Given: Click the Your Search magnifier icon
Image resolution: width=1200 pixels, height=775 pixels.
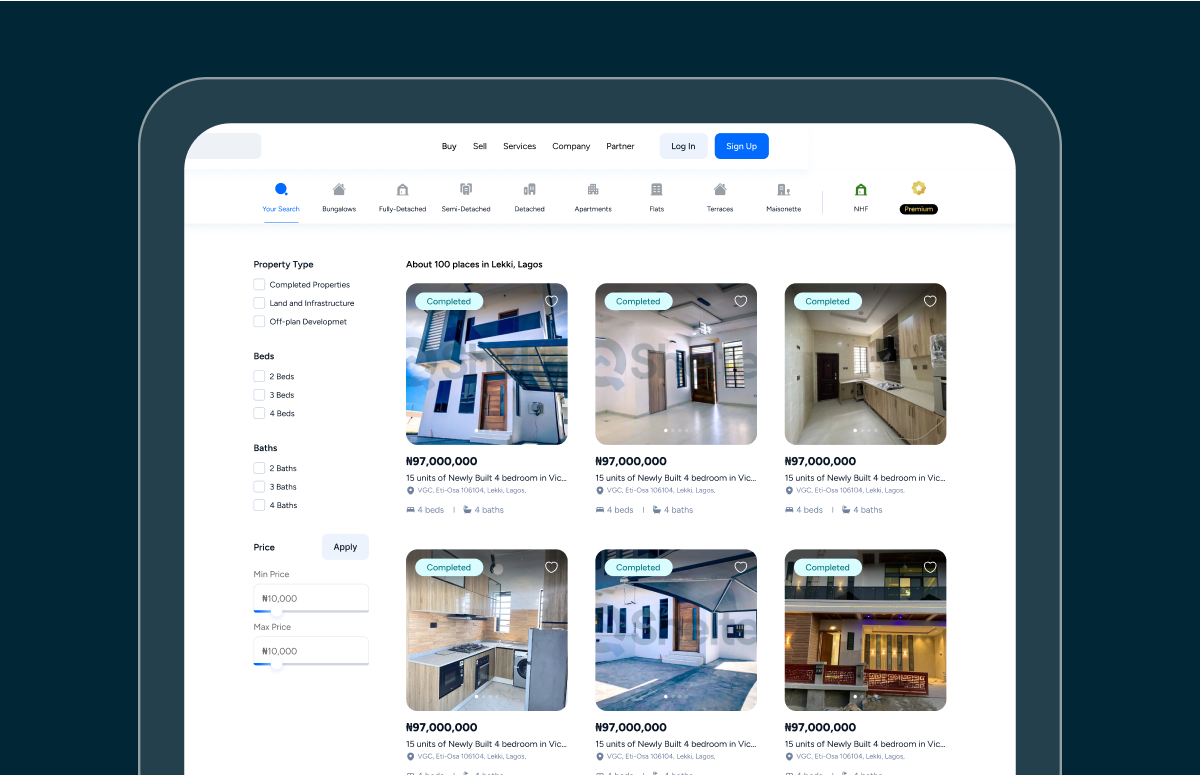Looking at the screenshot, I should (281, 189).
